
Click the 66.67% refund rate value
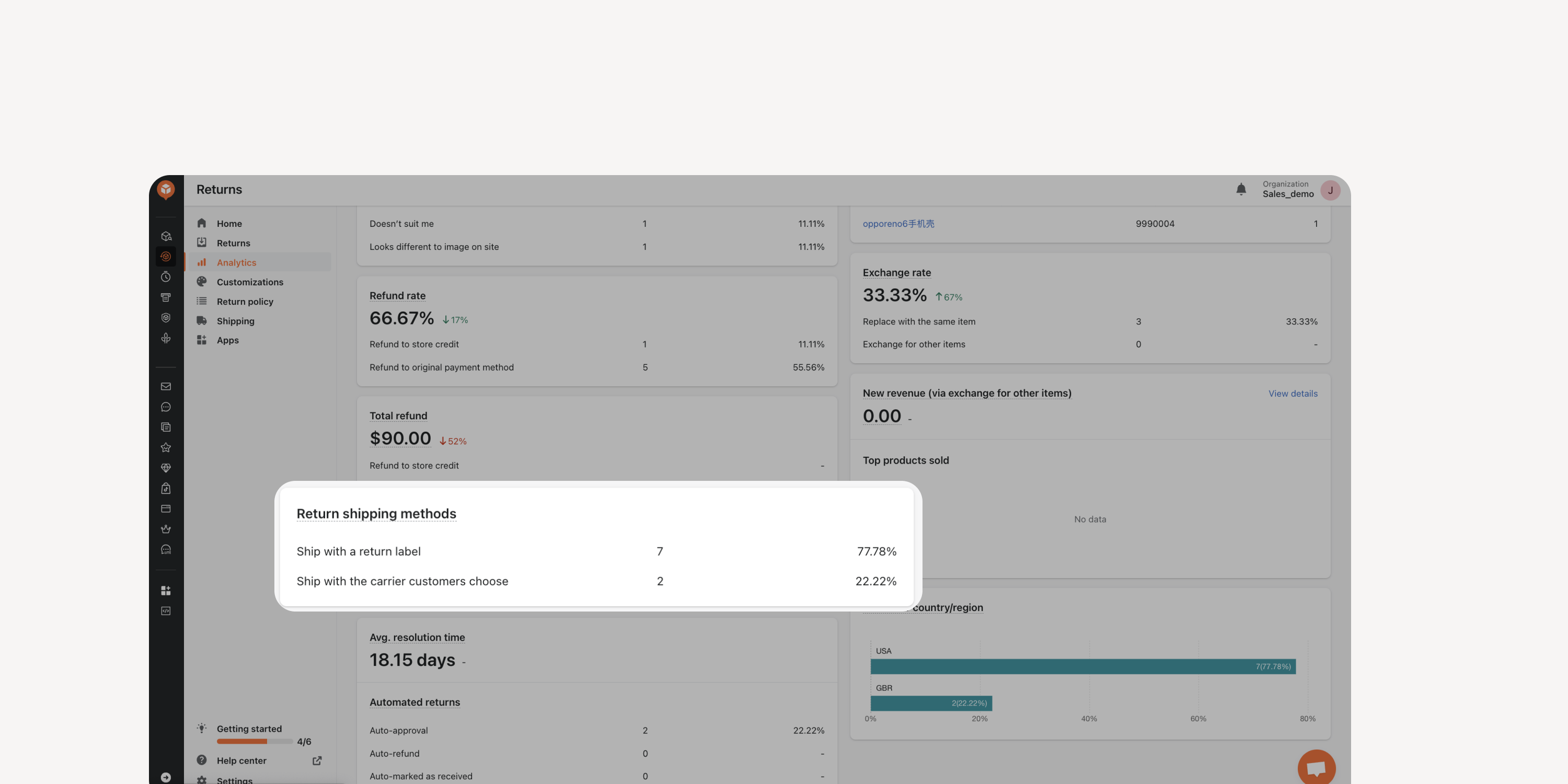[401, 318]
